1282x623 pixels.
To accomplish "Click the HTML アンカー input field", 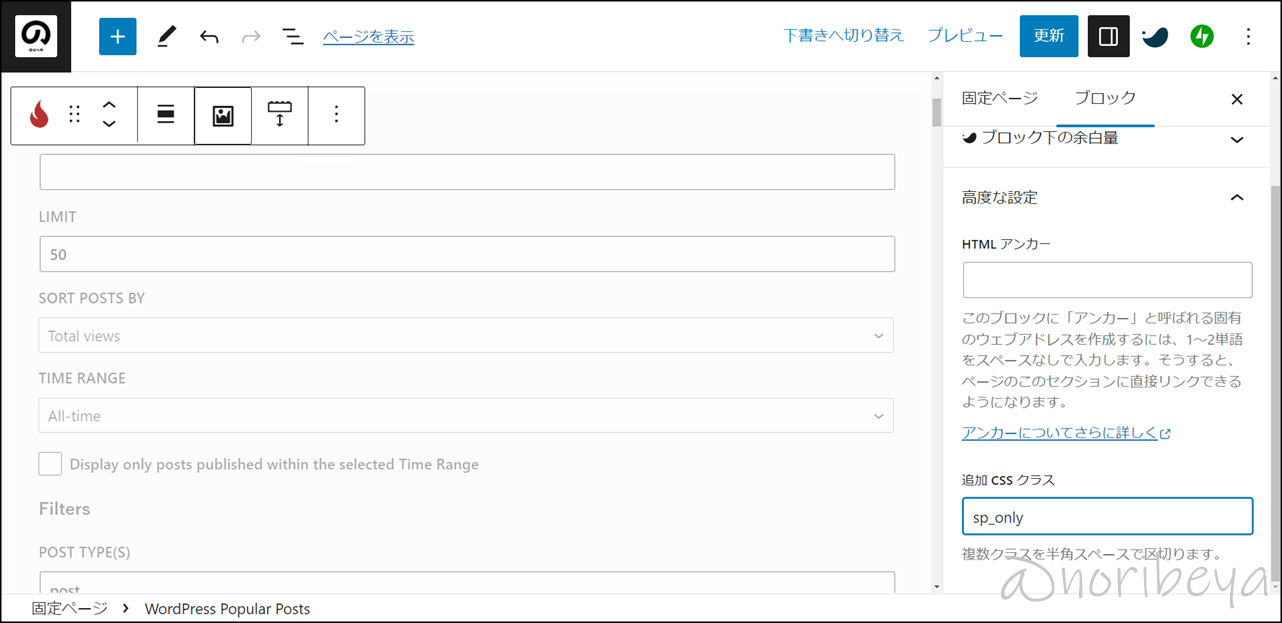I will pyautogui.click(x=1107, y=280).
